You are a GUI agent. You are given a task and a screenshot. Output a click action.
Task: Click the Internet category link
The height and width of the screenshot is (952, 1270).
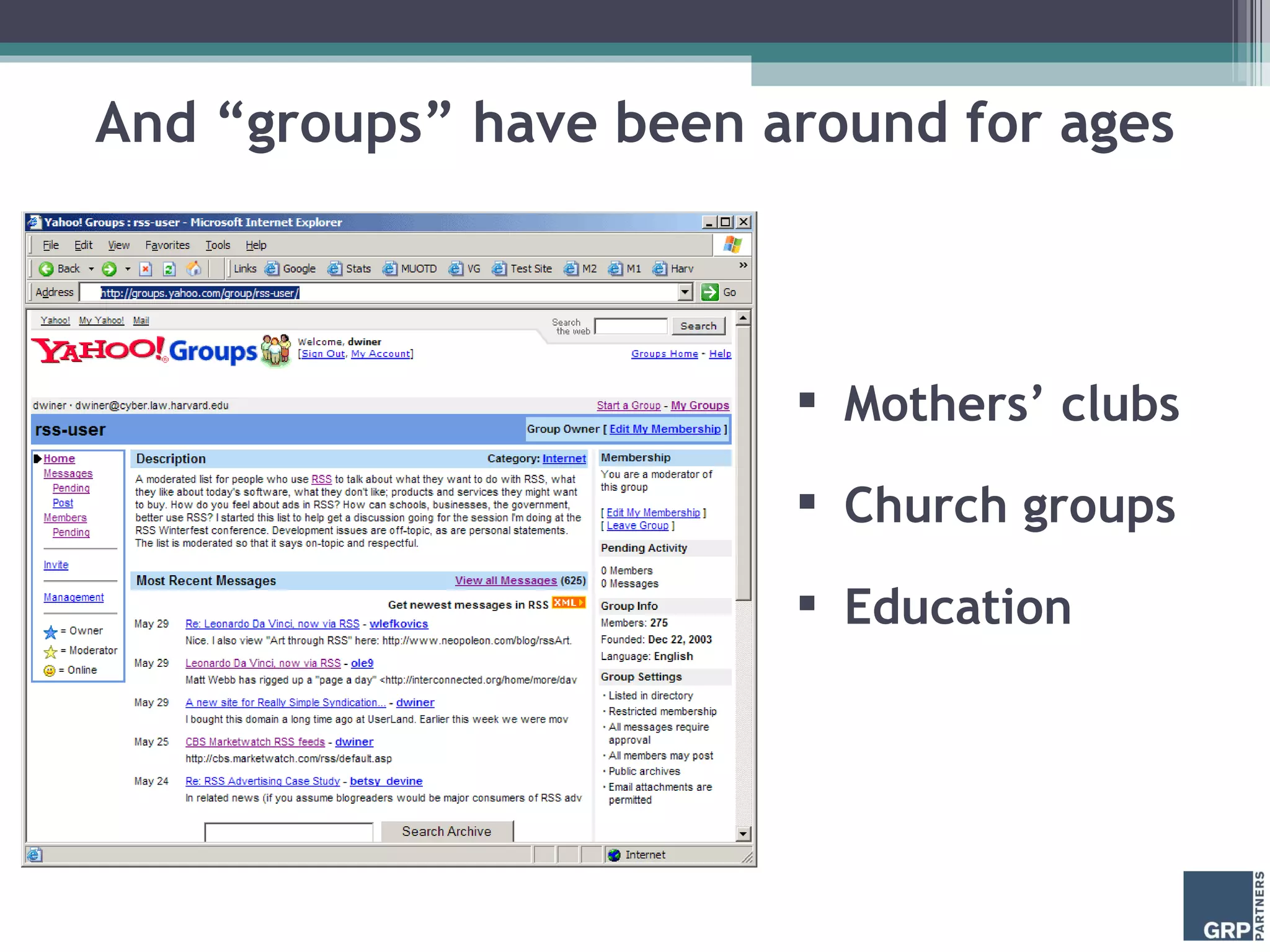coord(564,459)
